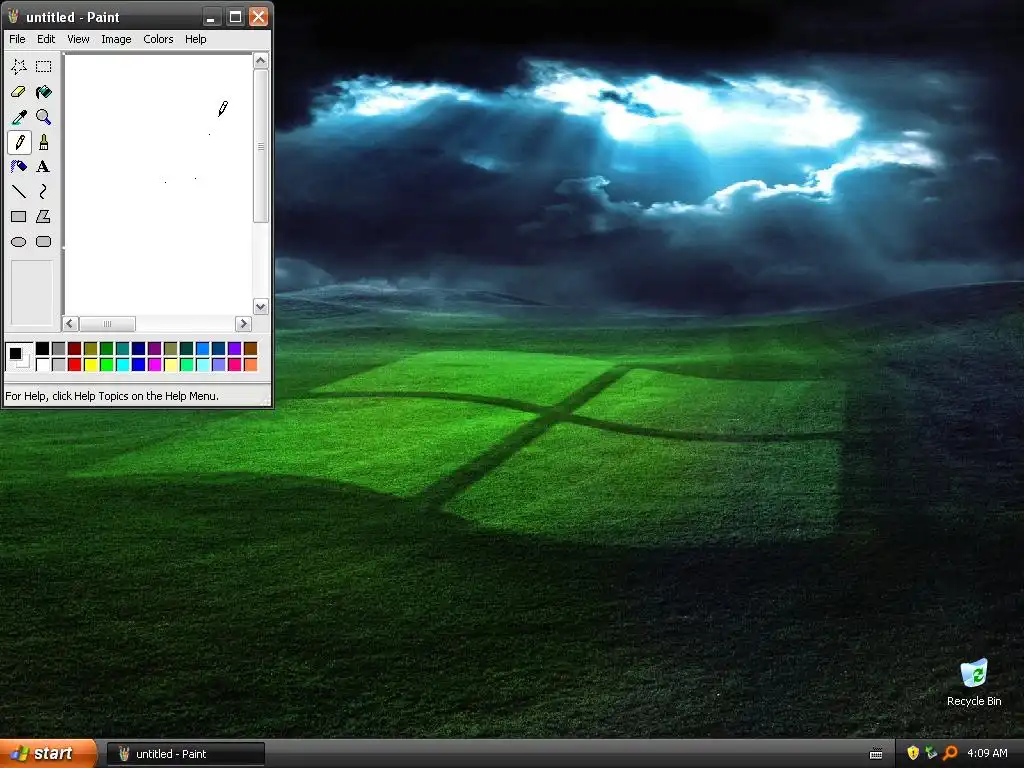Pick the light gray color swatch
1024x768 pixels.
coord(59,364)
